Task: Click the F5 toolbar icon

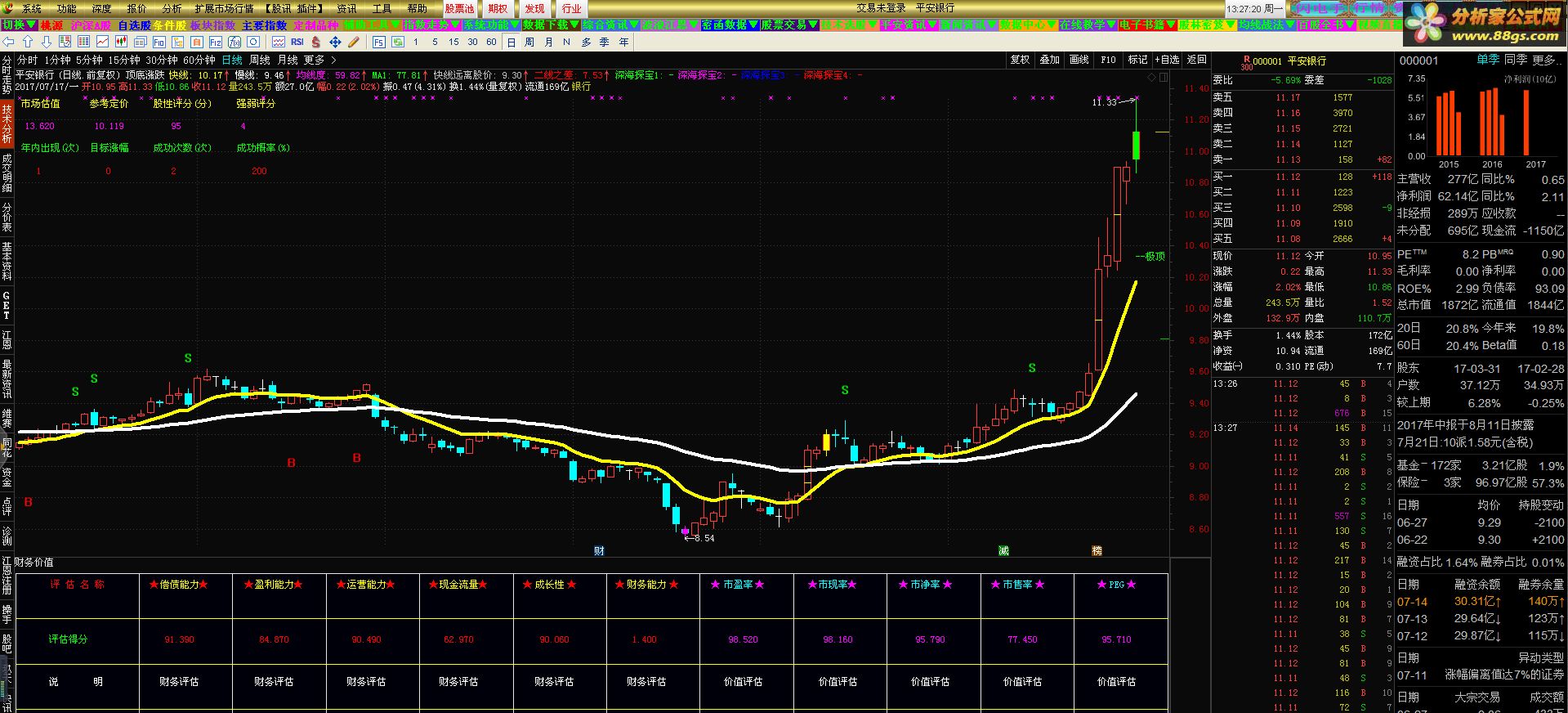Action: [378, 42]
